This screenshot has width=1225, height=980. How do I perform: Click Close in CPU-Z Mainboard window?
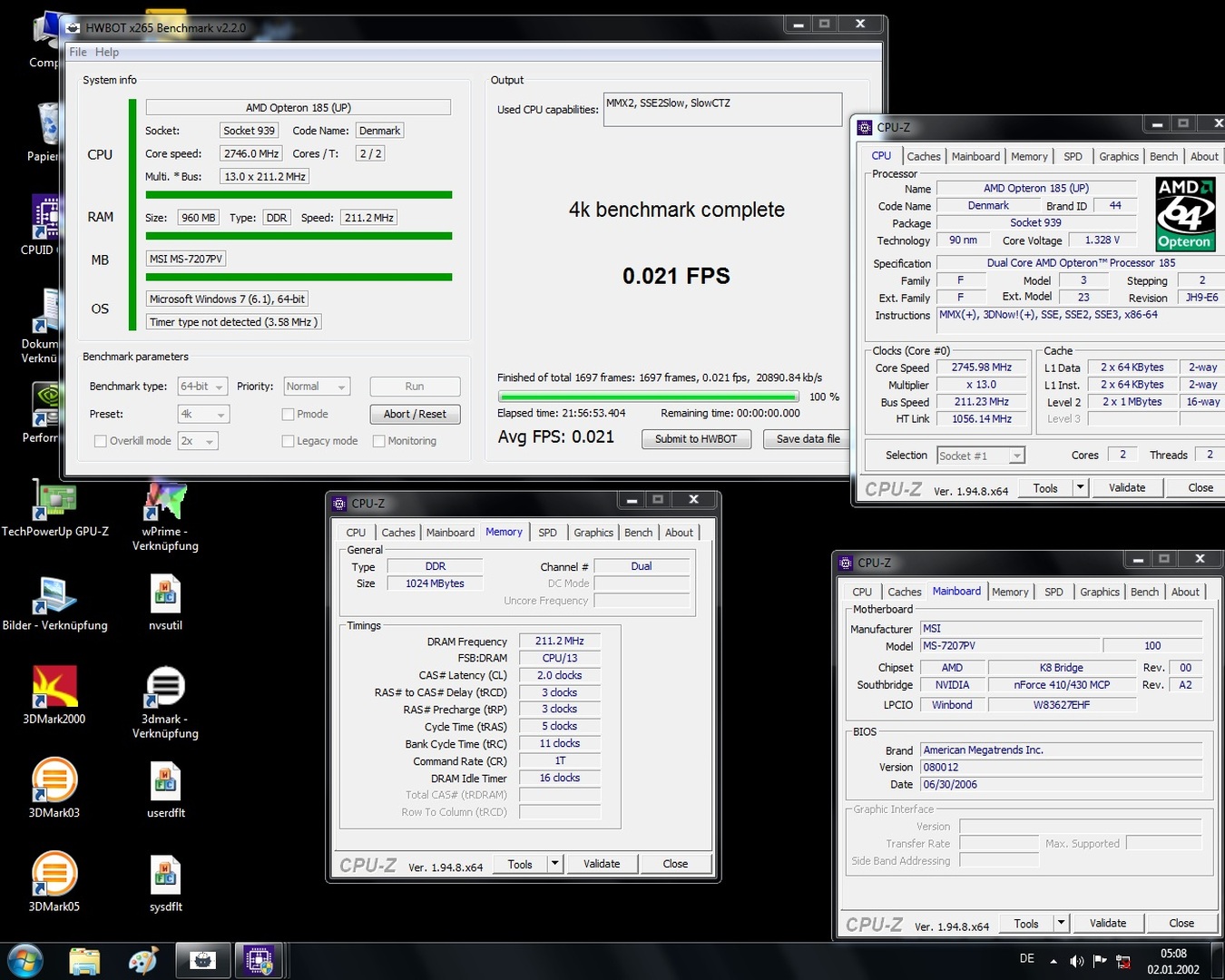pos(1181,923)
